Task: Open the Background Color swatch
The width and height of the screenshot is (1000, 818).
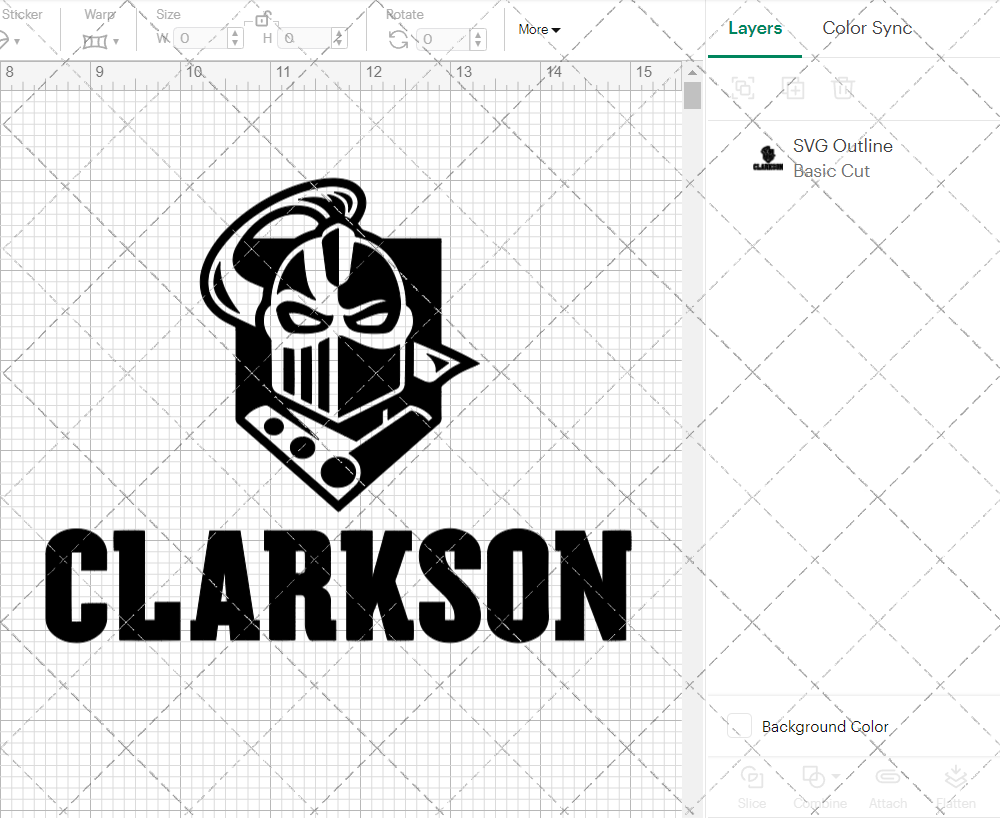Action: (x=738, y=727)
